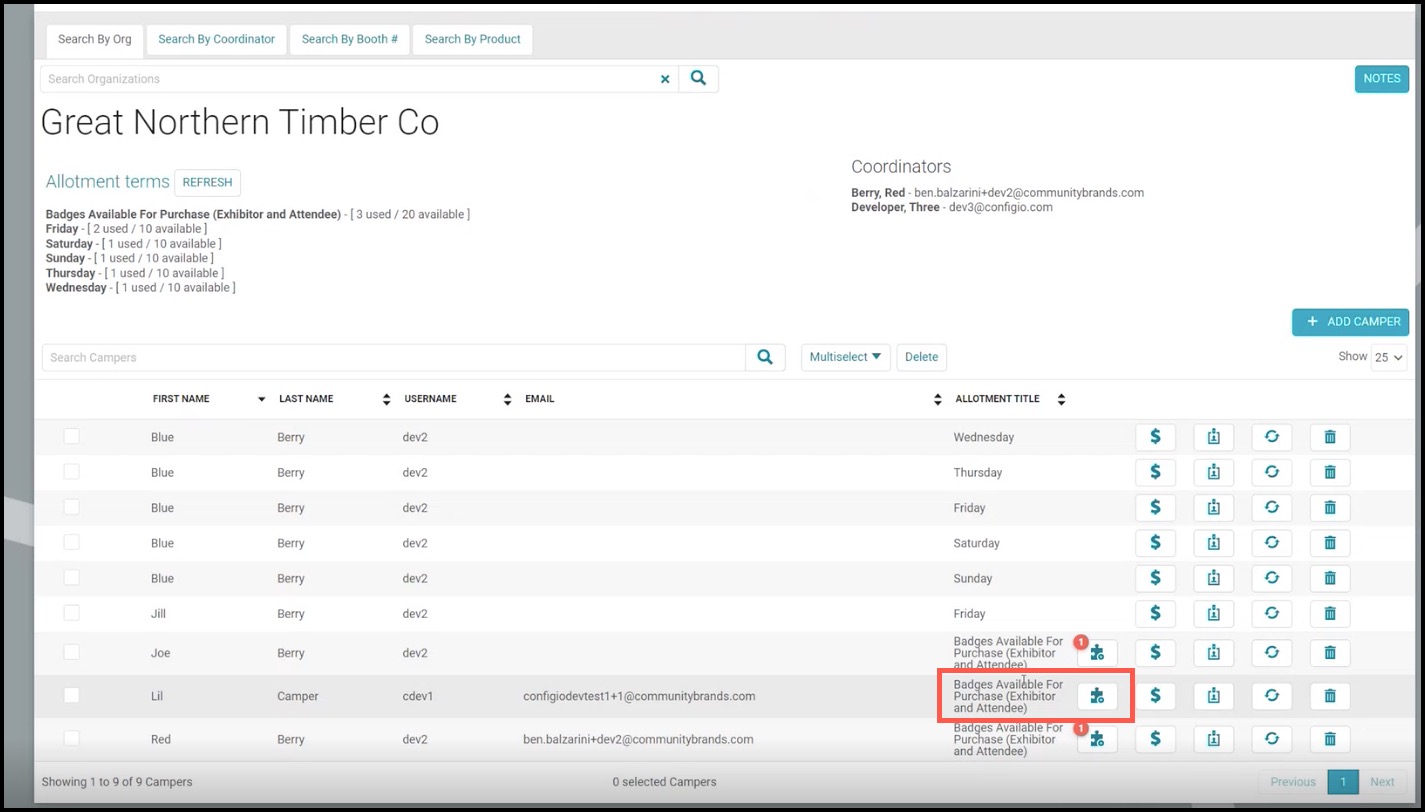This screenshot has height=812, width=1425.
Task: Click into the Search Campers field
Action: (394, 357)
